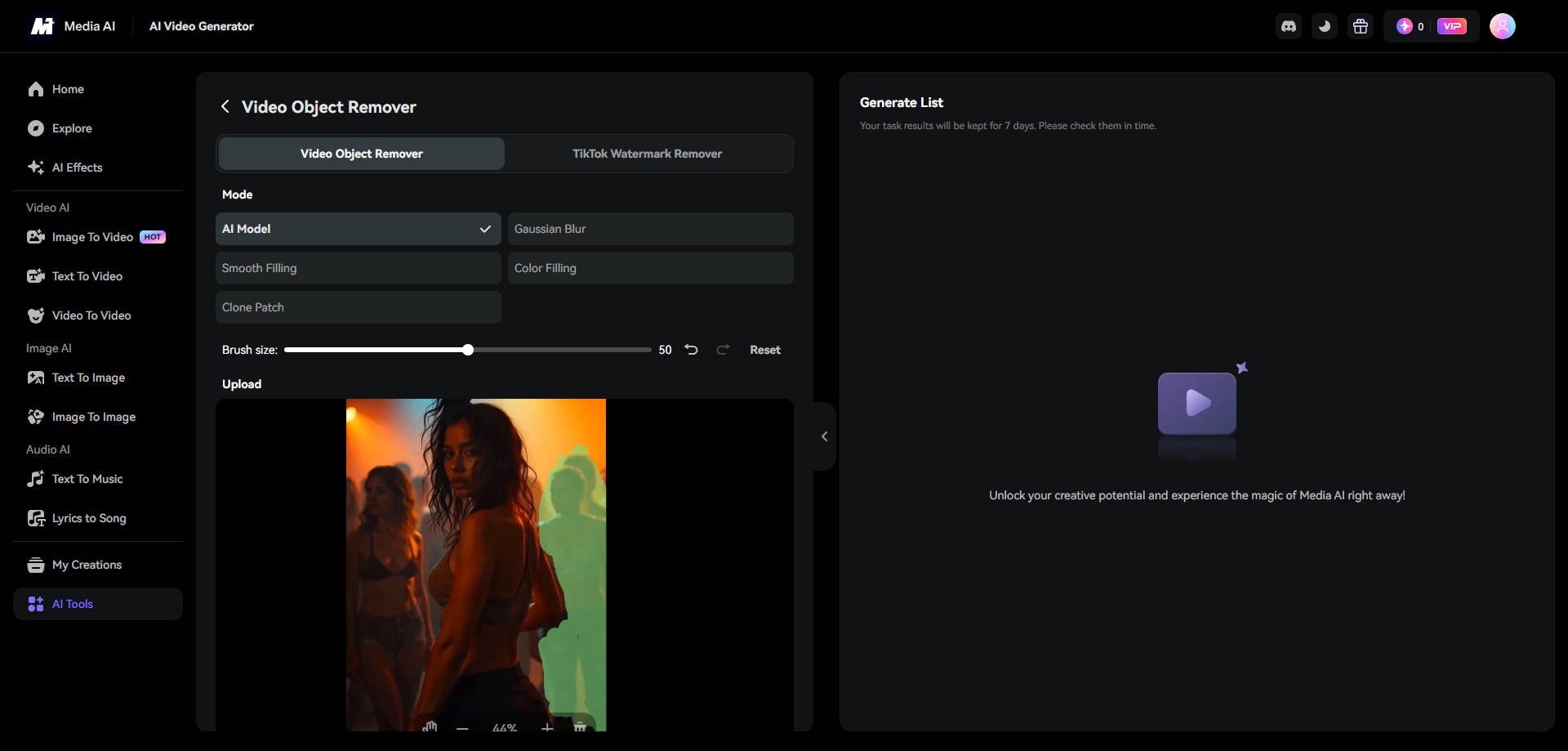Click the Image AI section label
Image resolution: width=1568 pixels, height=751 pixels.
[49, 348]
